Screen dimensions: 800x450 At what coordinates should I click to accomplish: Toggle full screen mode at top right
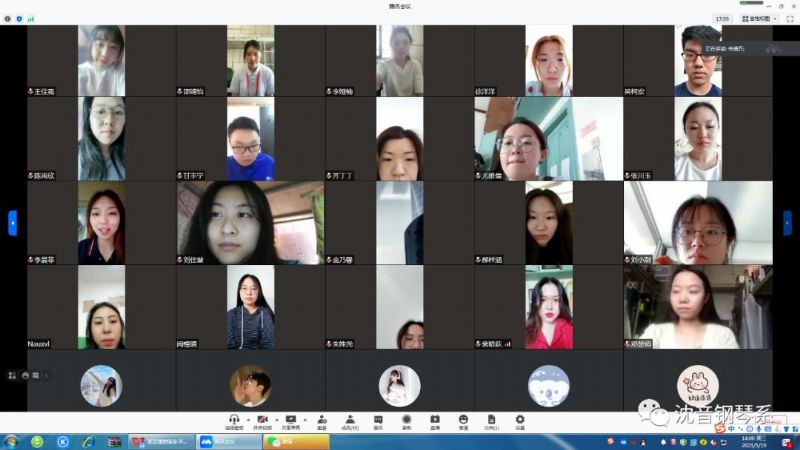787,18
